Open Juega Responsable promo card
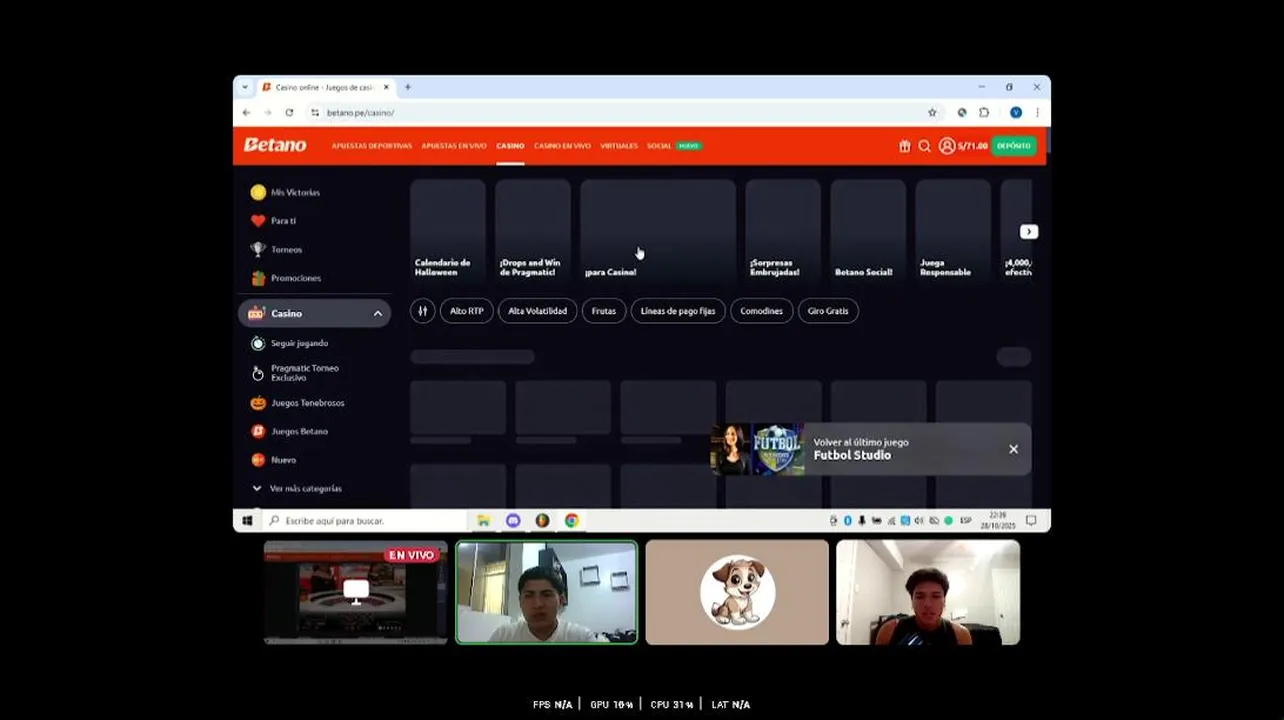Image resolution: width=1284 pixels, height=720 pixels. tap(953, 230)
